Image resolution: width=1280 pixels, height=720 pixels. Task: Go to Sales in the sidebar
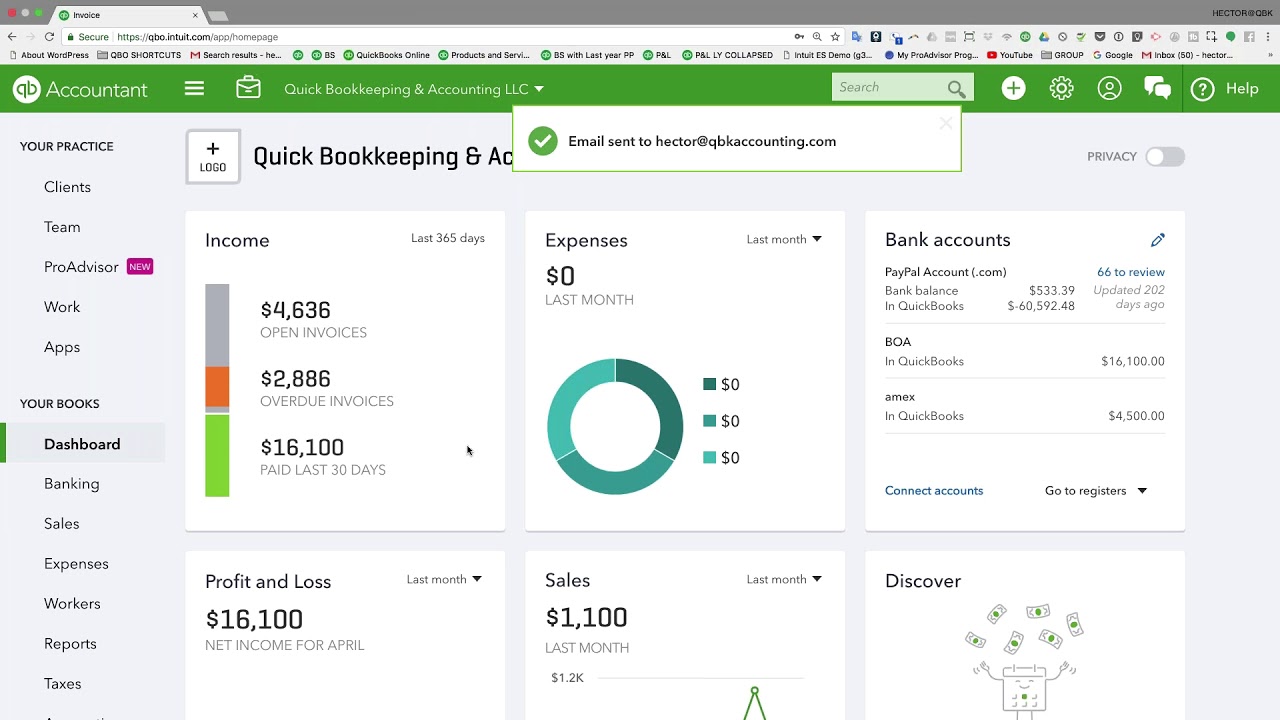pyautogui.click(x=62, y=524)
